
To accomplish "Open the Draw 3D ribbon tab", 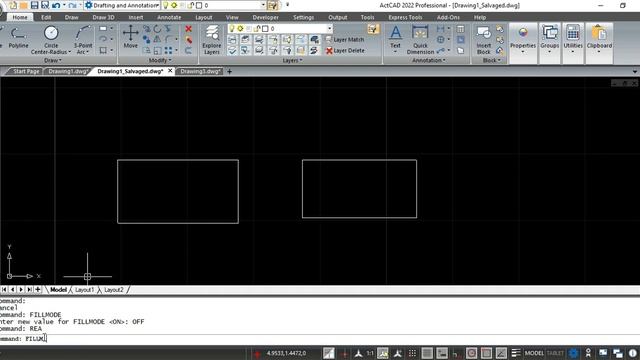I will coord(103,17).
